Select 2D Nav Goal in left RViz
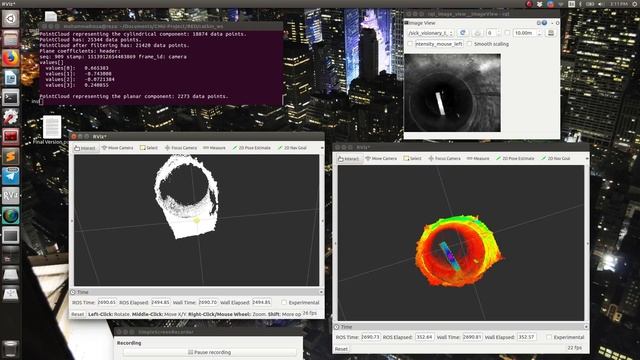 (x=292, y=148)
